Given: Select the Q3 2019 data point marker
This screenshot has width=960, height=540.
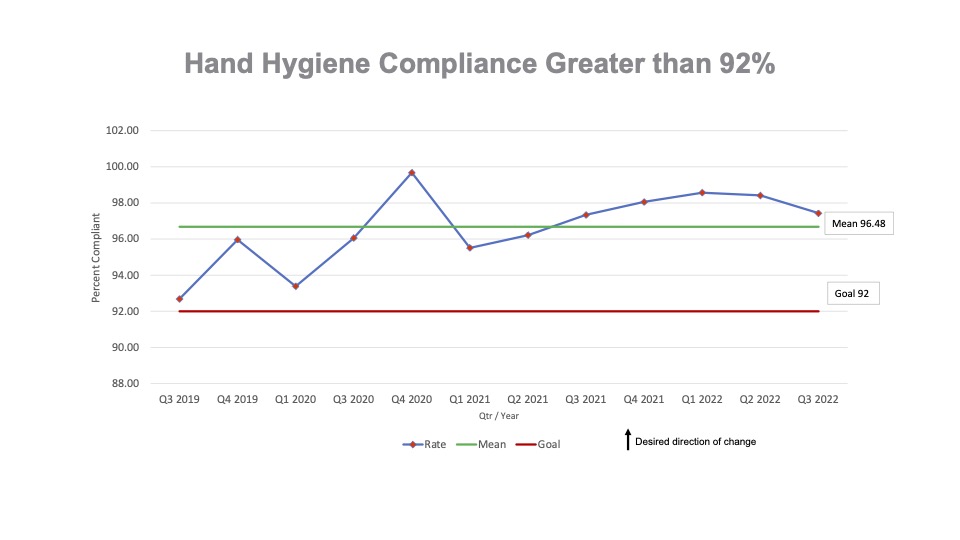Looking at the screenshot, I should 180,299.
